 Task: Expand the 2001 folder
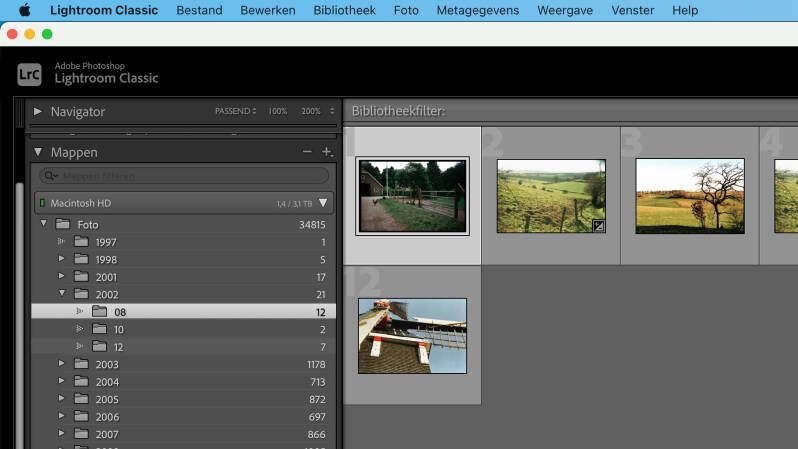coord(62,277)
